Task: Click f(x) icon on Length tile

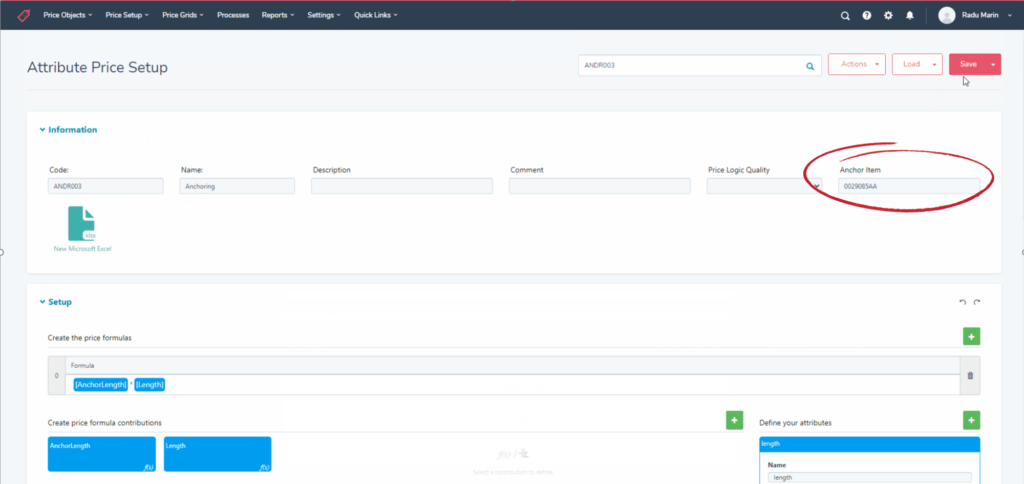Action: [x=264, y=466]
